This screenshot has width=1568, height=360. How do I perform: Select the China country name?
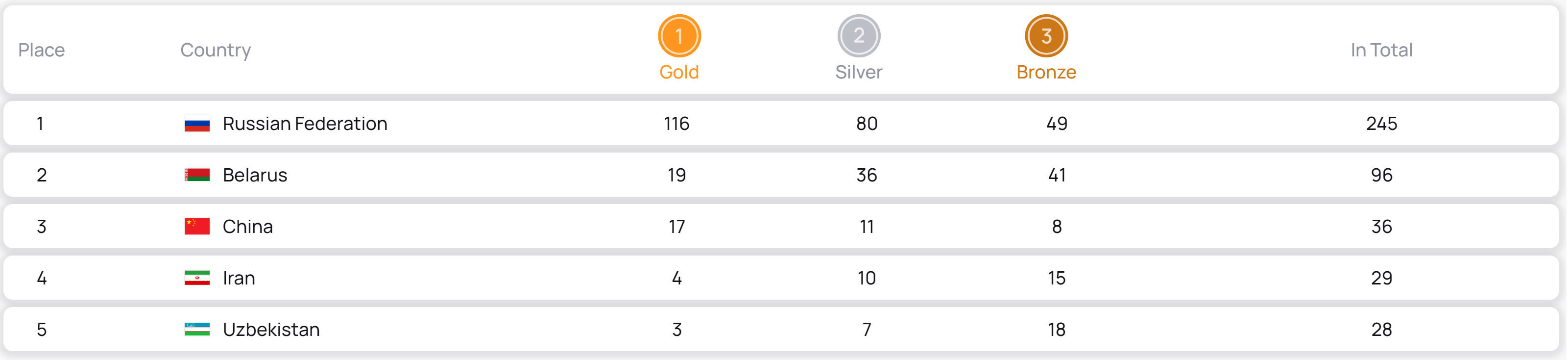[x=248, y=227]
